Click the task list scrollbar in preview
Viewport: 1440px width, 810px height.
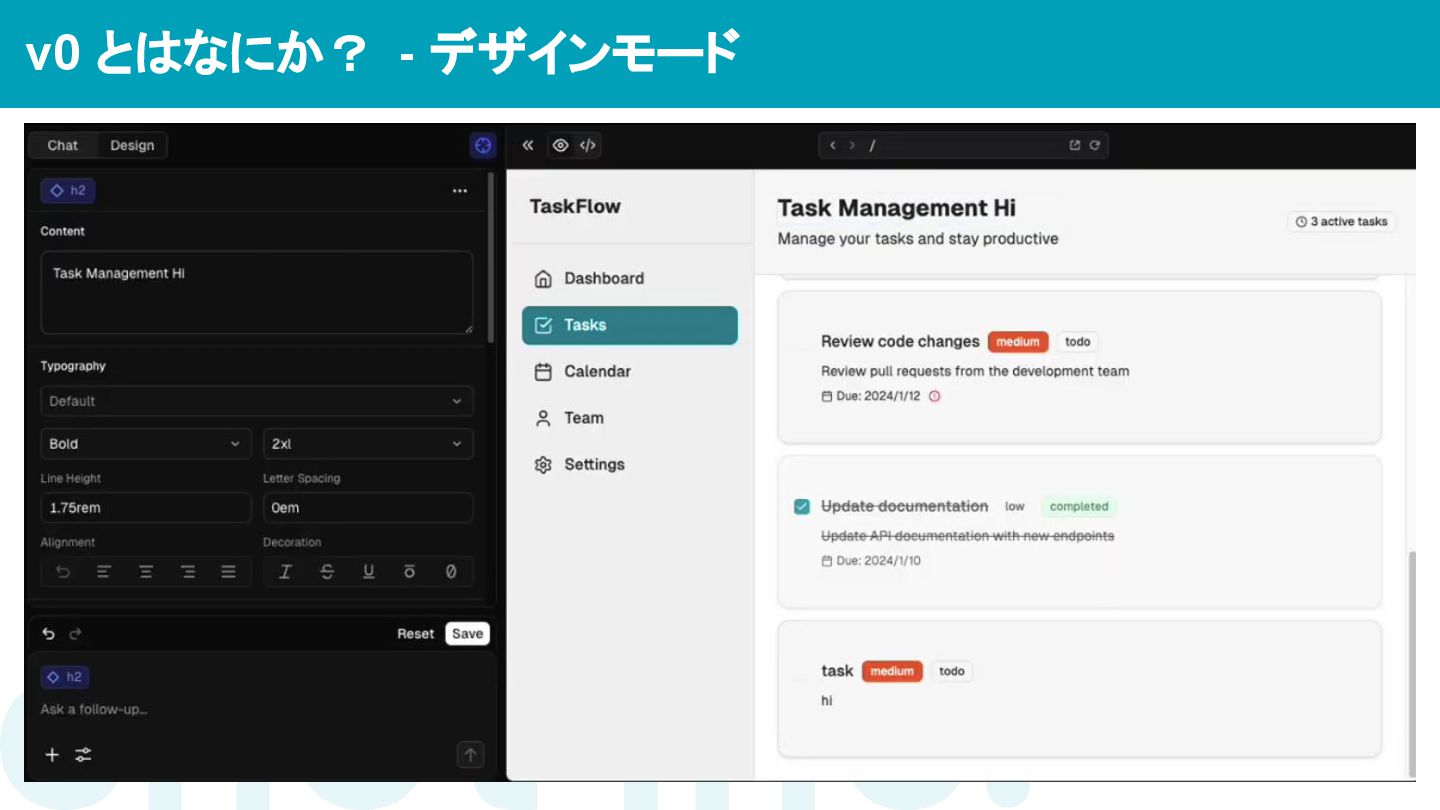(1411, 662)
